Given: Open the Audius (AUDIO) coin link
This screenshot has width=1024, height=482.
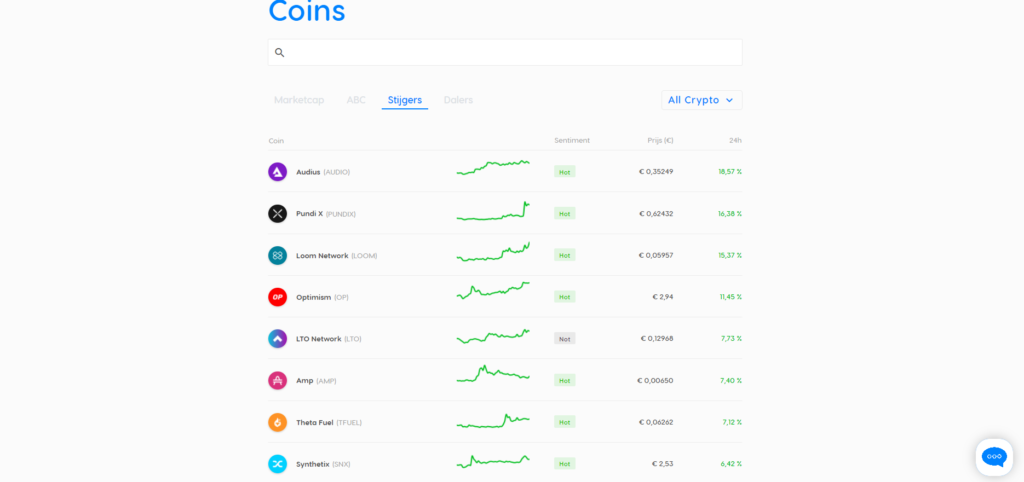Looking at the screenshot, I should (x=322, y=172).
